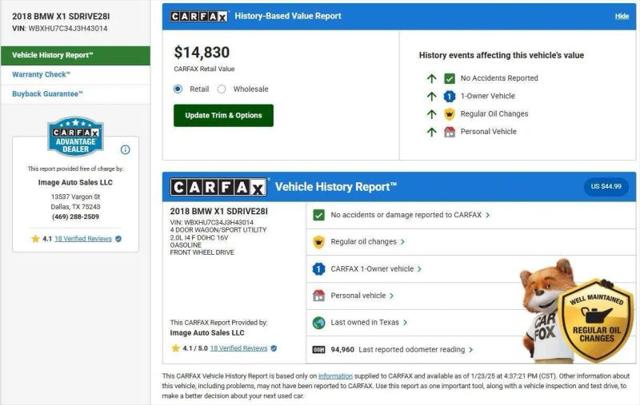The height and width of the screenshot is (405, 640).
Task: Click the verified checkmark beside sidebar reviews
Action: click(118, 239)
